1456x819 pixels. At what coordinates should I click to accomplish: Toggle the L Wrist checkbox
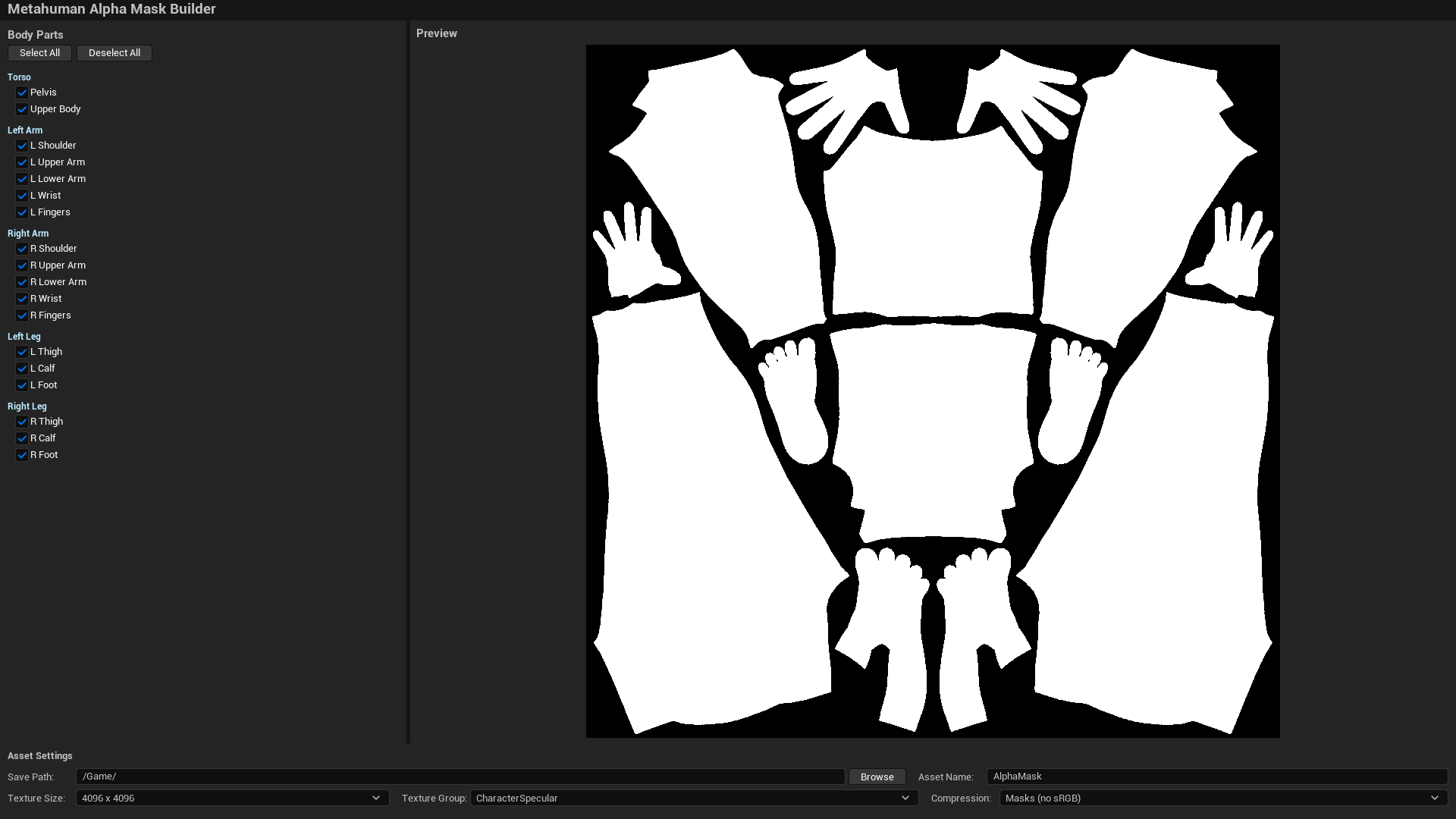pos(22,196)
